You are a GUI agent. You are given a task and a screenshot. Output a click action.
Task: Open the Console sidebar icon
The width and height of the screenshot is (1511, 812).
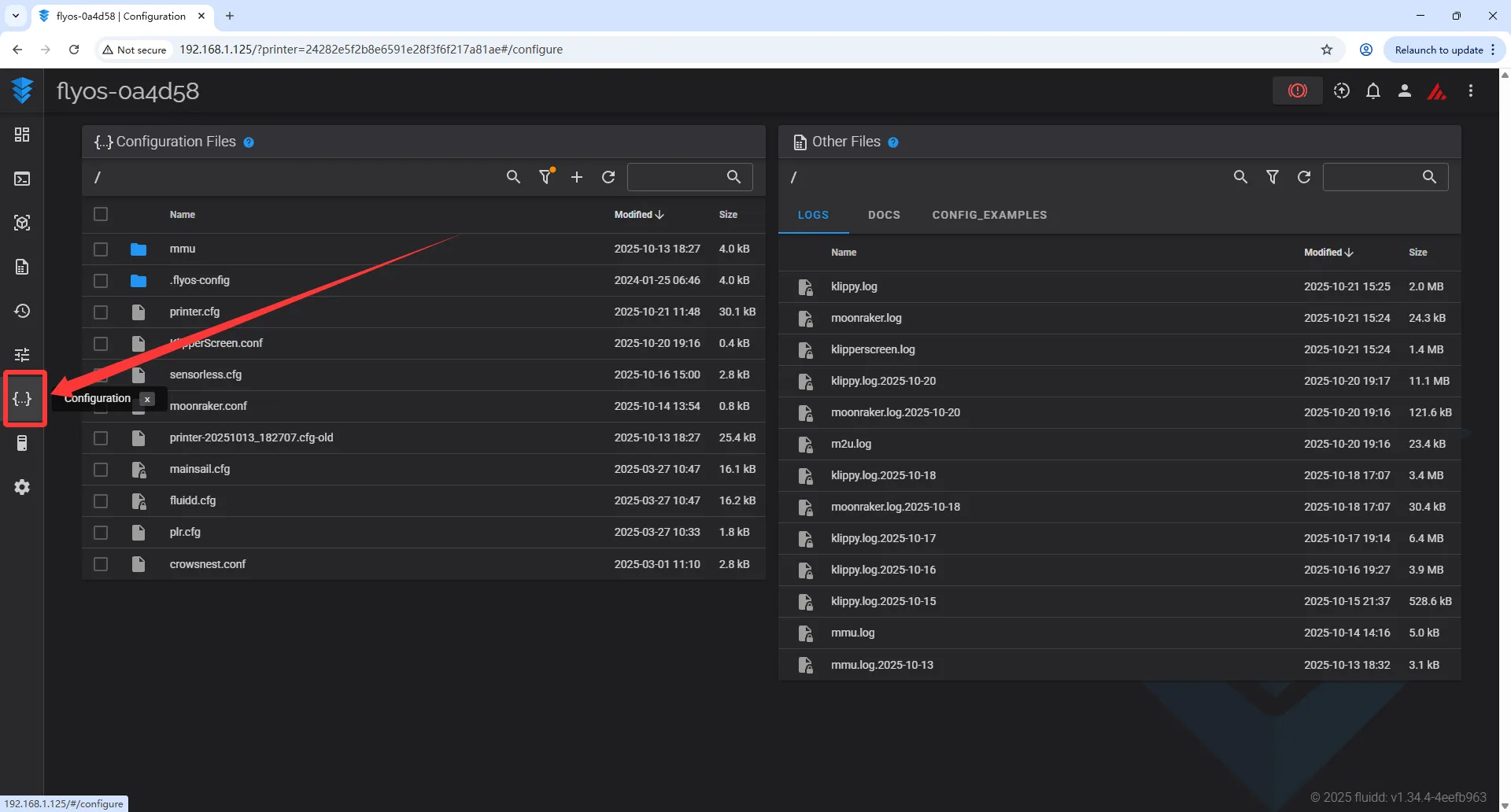pyautogui.click(x=22, y=179)
